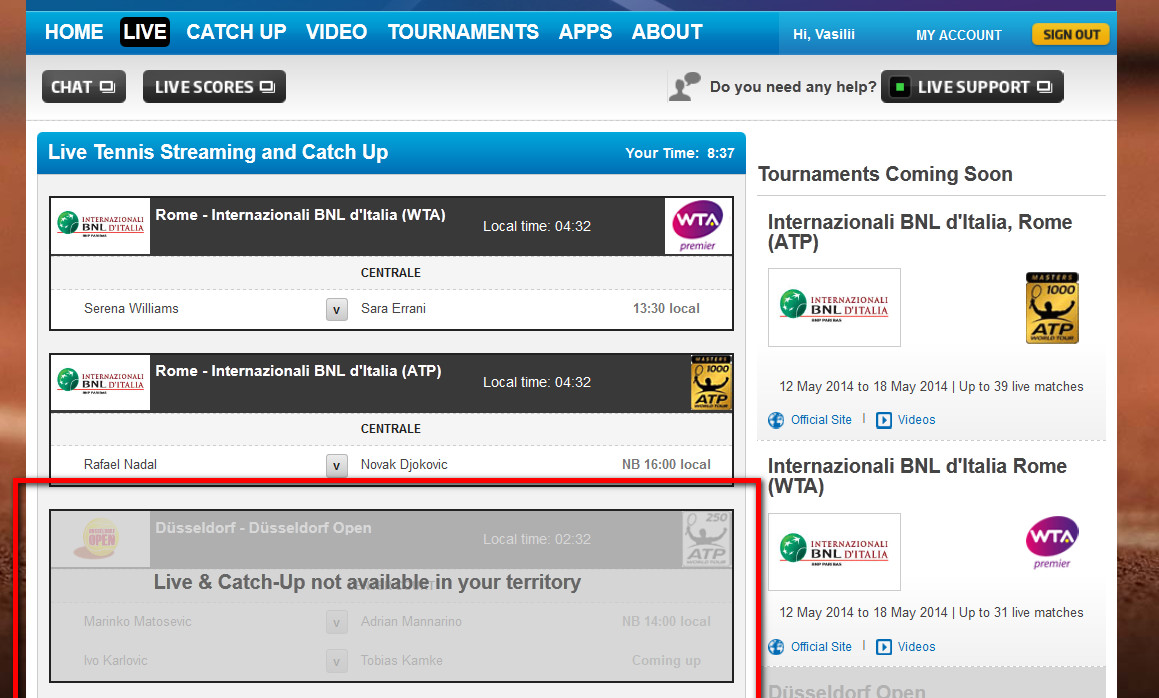Click the Rome WTA tournament title
The width and height of the screenshot is (1159, 698).
300,214
